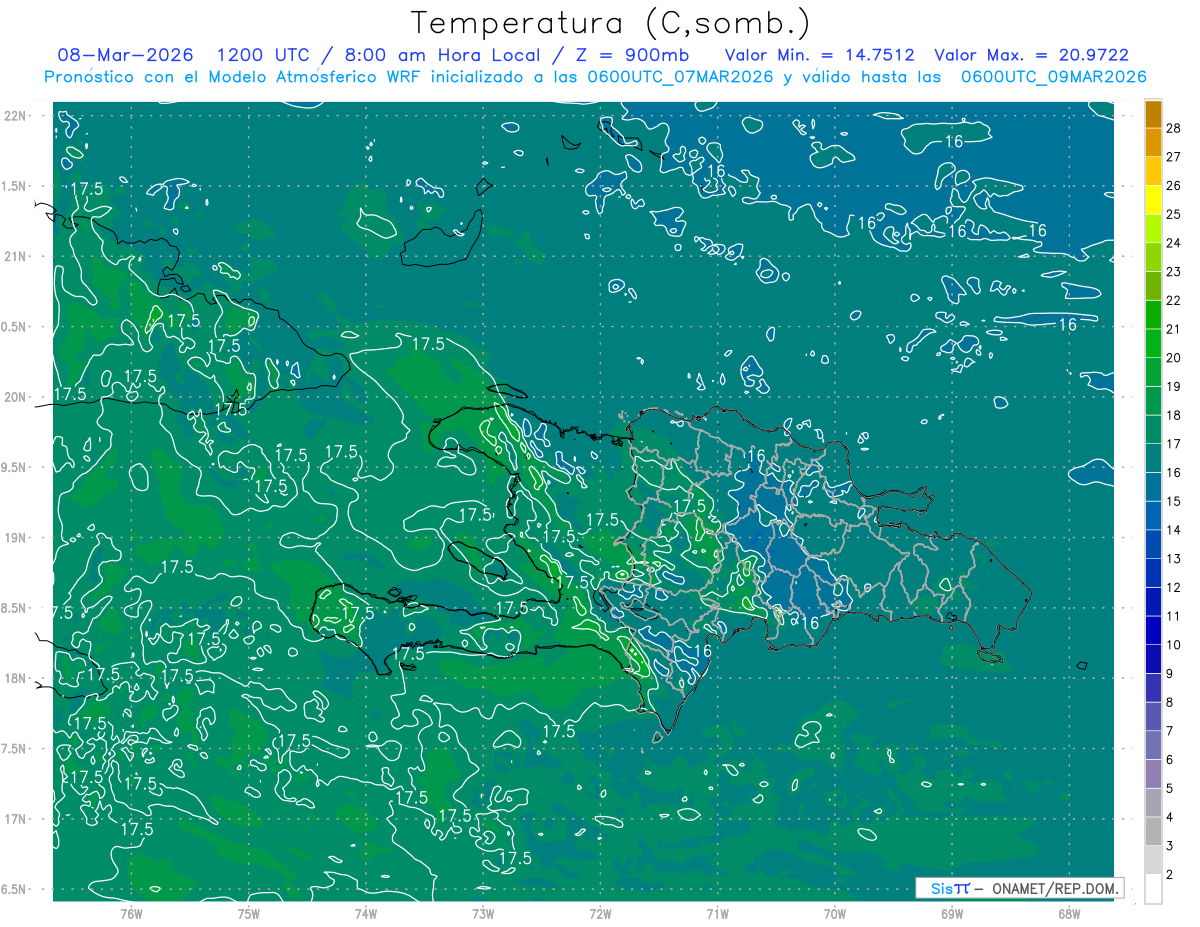The width and height of the screenshot is (1200, 927).
Task: Click the legend value '17'
Action: pyautogui.click(x=1174, y=444)
